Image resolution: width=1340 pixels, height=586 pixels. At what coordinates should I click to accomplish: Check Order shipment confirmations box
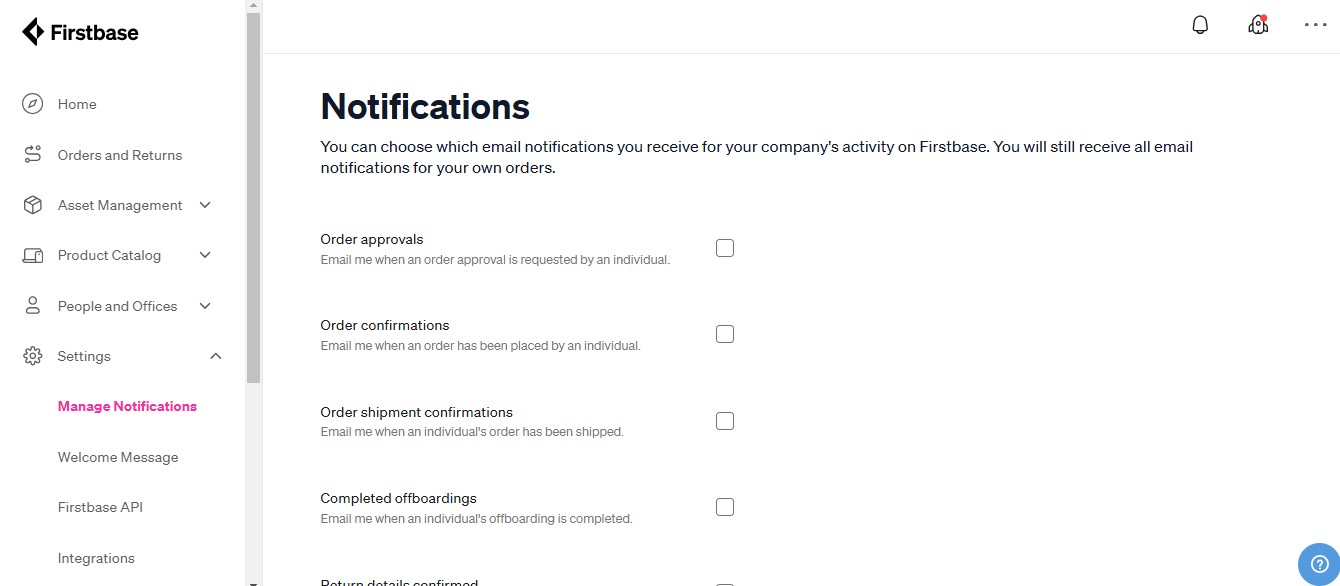tap(725, 421)
